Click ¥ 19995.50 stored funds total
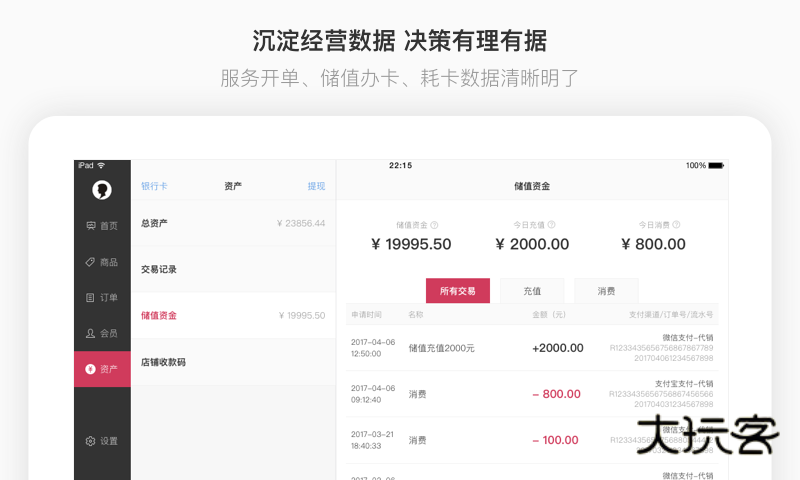Image resolution: width=800 pixels, height=480 pixels. pos(411,244)
